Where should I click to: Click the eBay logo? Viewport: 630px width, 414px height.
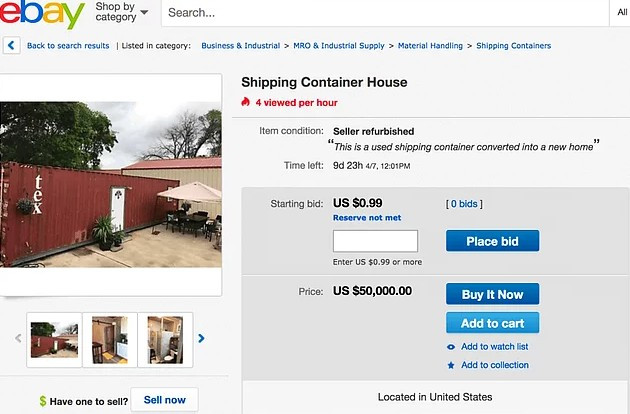point(42,14)
